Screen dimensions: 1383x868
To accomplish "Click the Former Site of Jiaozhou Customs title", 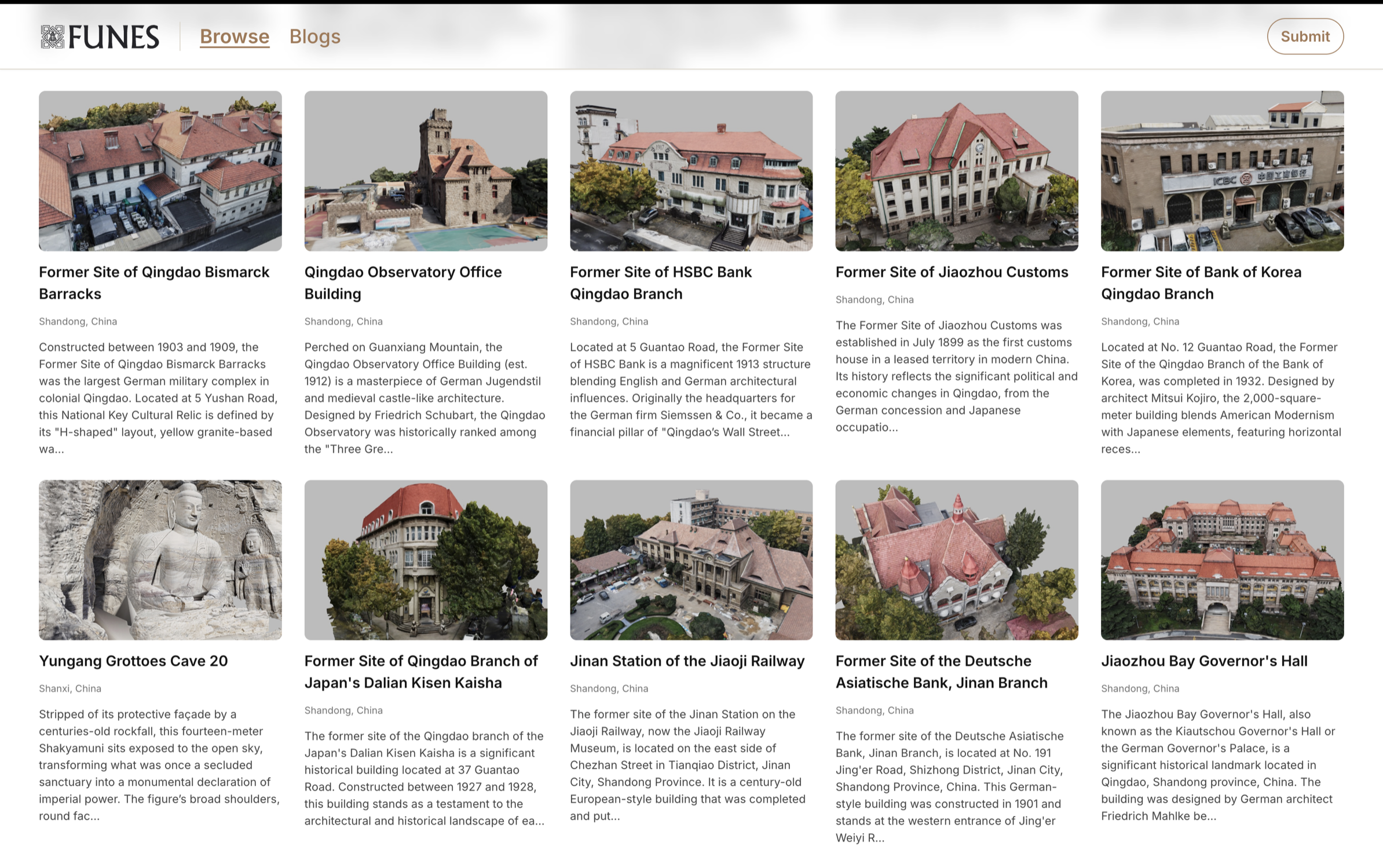I will point(951,272).
